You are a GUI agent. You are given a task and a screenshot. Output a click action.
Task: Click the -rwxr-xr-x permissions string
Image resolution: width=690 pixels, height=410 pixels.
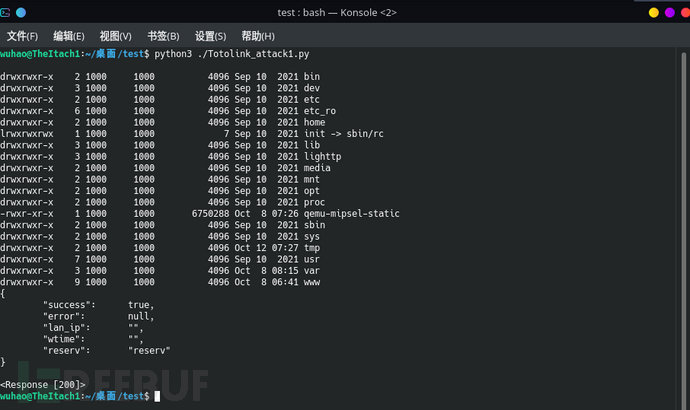pyautogui.click(x=27, y=214)
